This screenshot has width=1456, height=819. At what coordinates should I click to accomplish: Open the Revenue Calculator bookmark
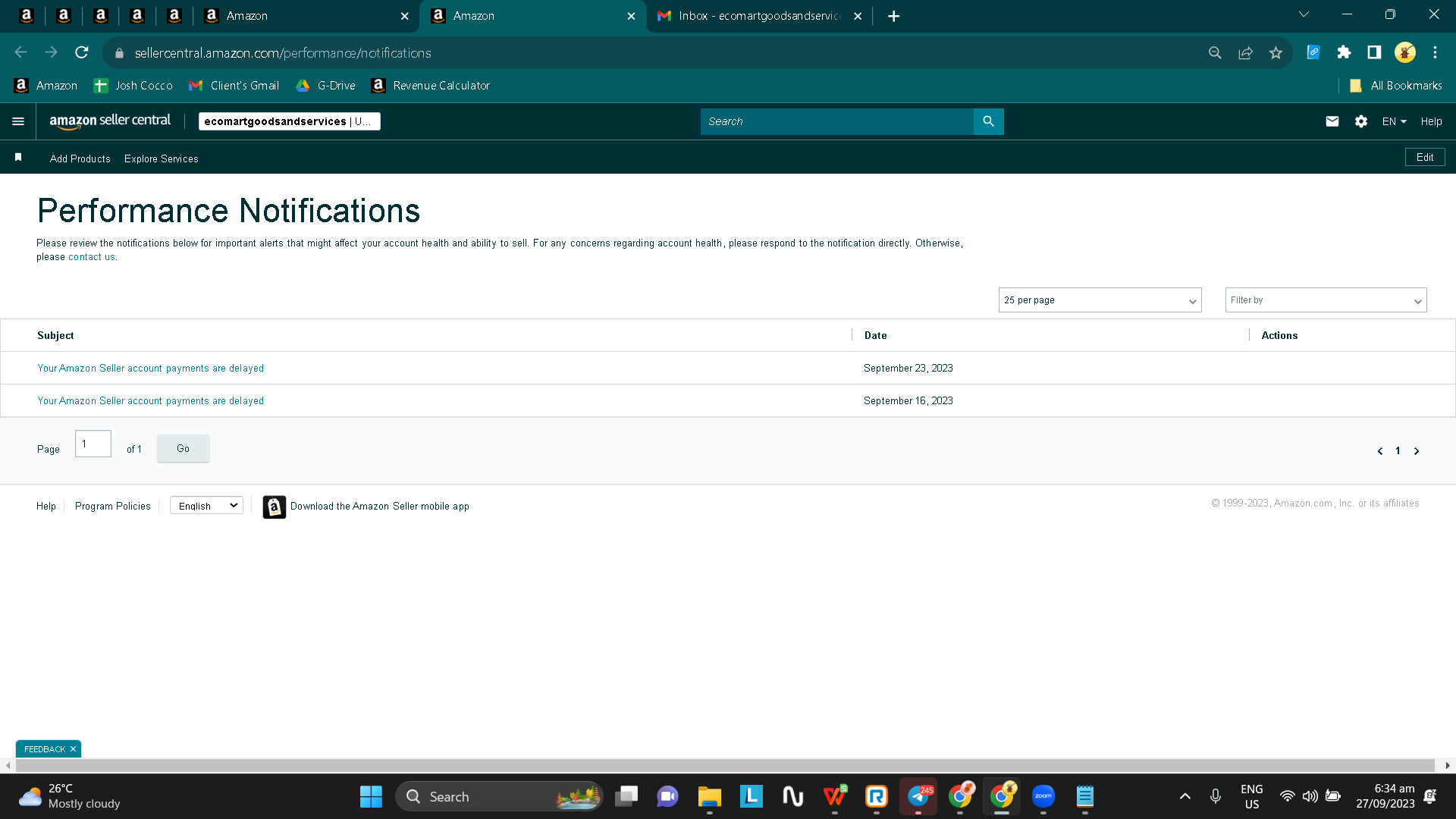pos(431,86)
